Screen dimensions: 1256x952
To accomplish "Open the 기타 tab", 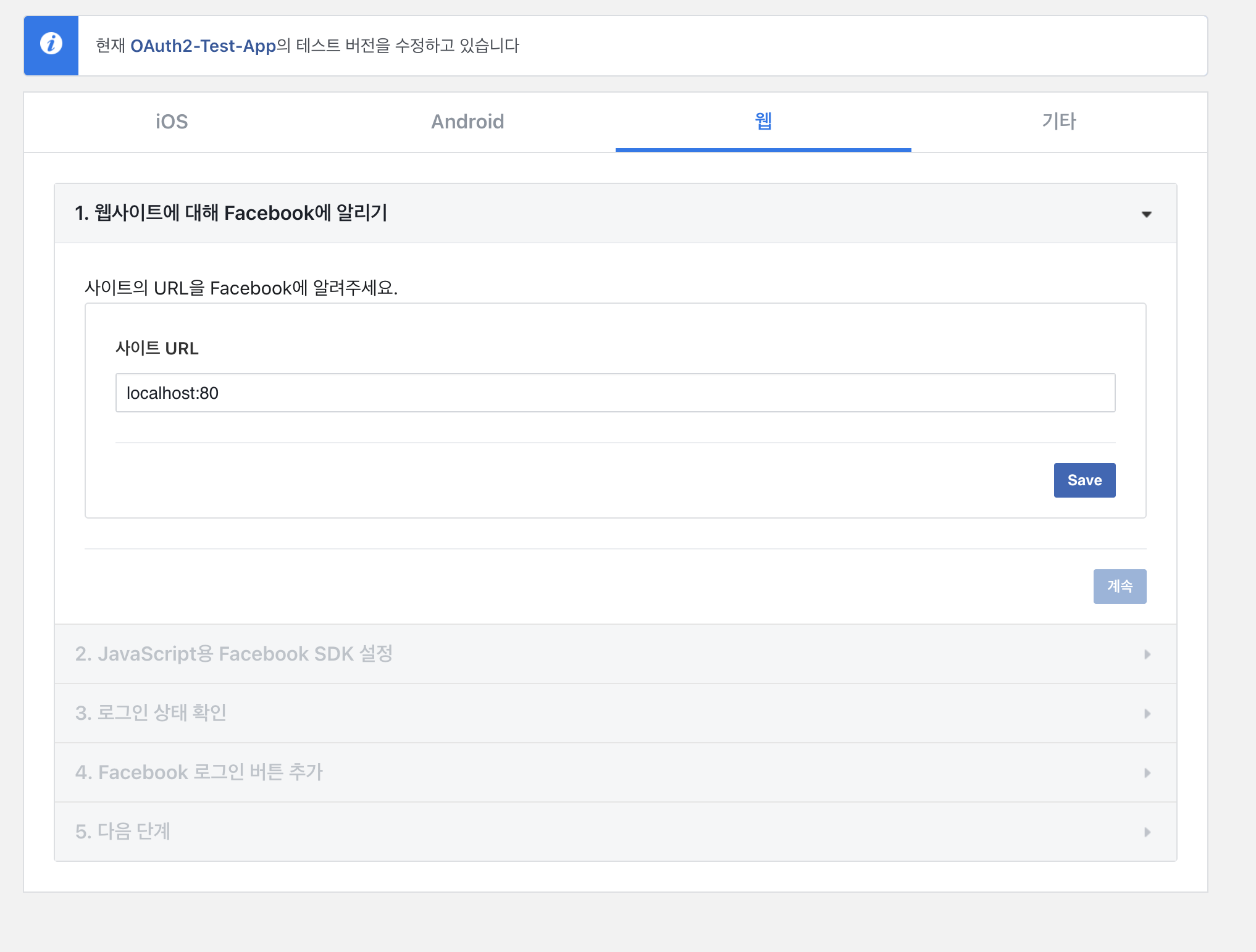I will pos(1059,122).
